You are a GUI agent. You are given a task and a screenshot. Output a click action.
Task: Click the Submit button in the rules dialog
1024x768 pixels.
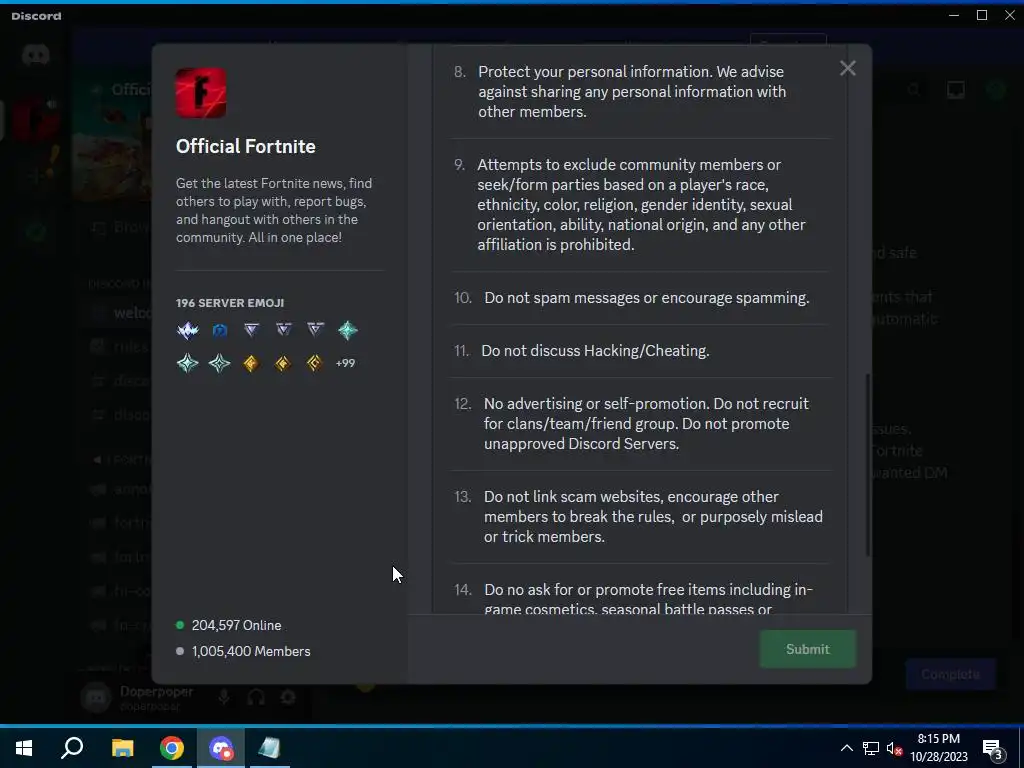pos(808,648)
